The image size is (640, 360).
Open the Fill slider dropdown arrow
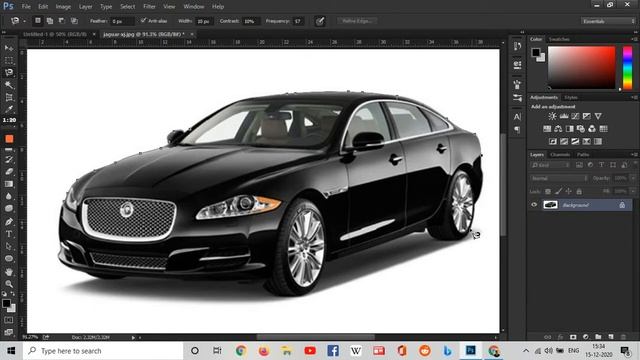click(x=633, y=191)
